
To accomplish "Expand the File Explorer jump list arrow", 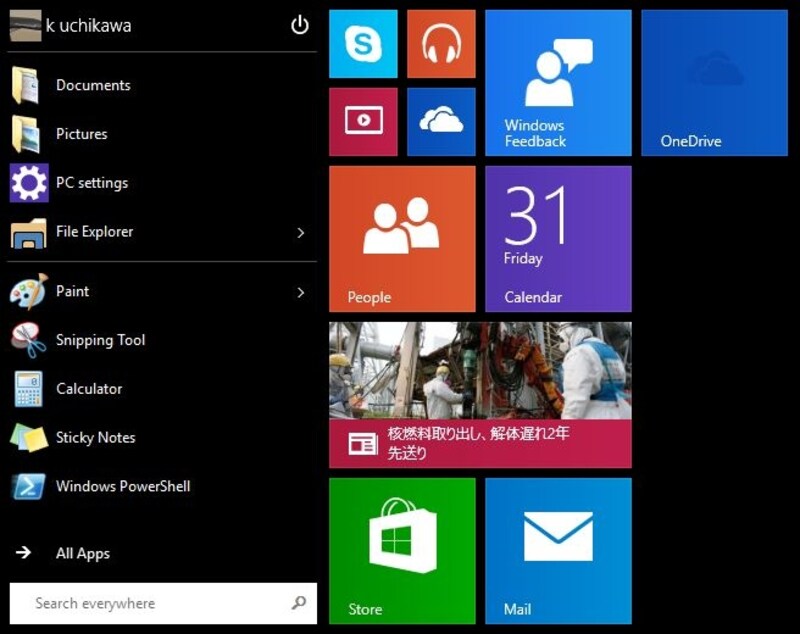I will (300, 233).
